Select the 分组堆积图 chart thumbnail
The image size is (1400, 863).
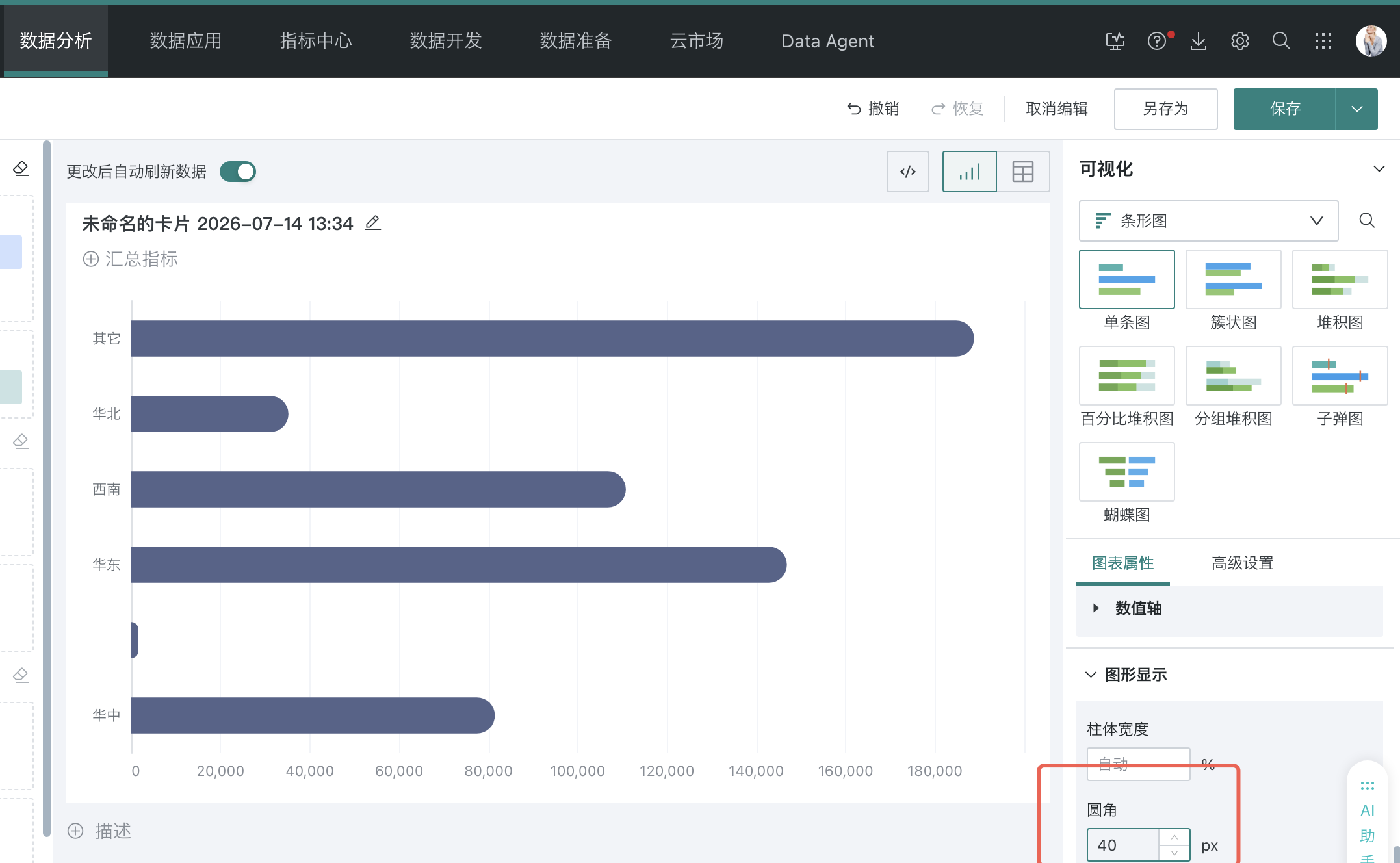click(1234, 376)
